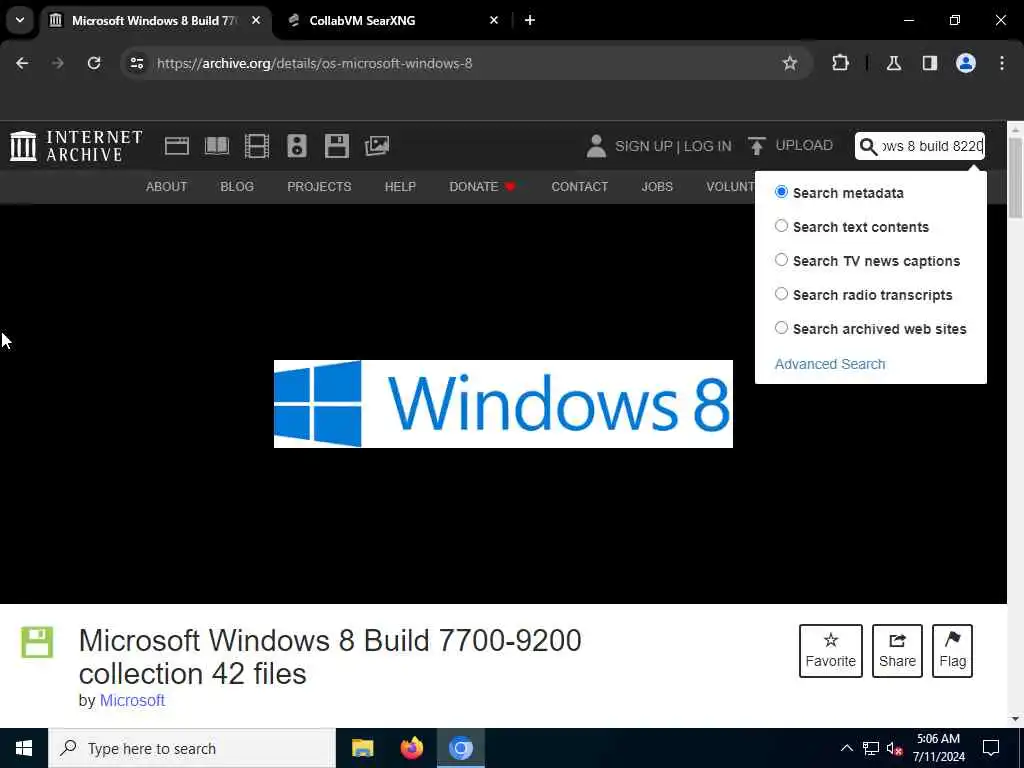
Task: Click the SIGN UP link
Action: point(643,146)
